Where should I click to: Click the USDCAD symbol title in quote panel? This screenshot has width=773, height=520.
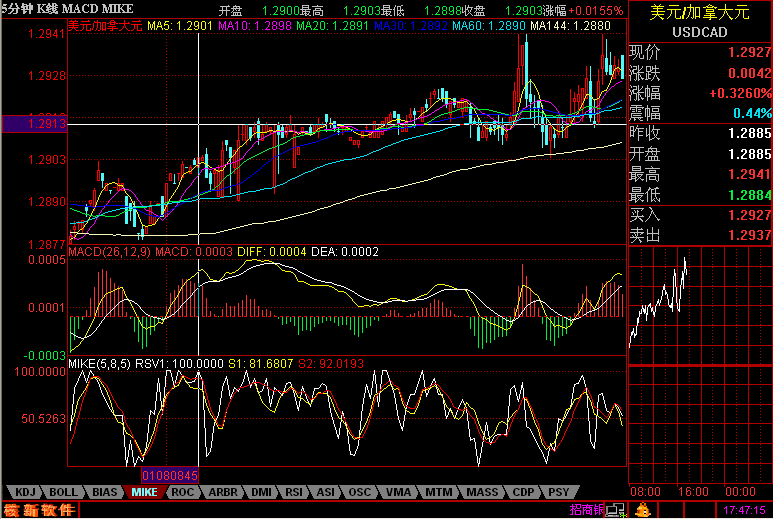[x=700, y=33]
